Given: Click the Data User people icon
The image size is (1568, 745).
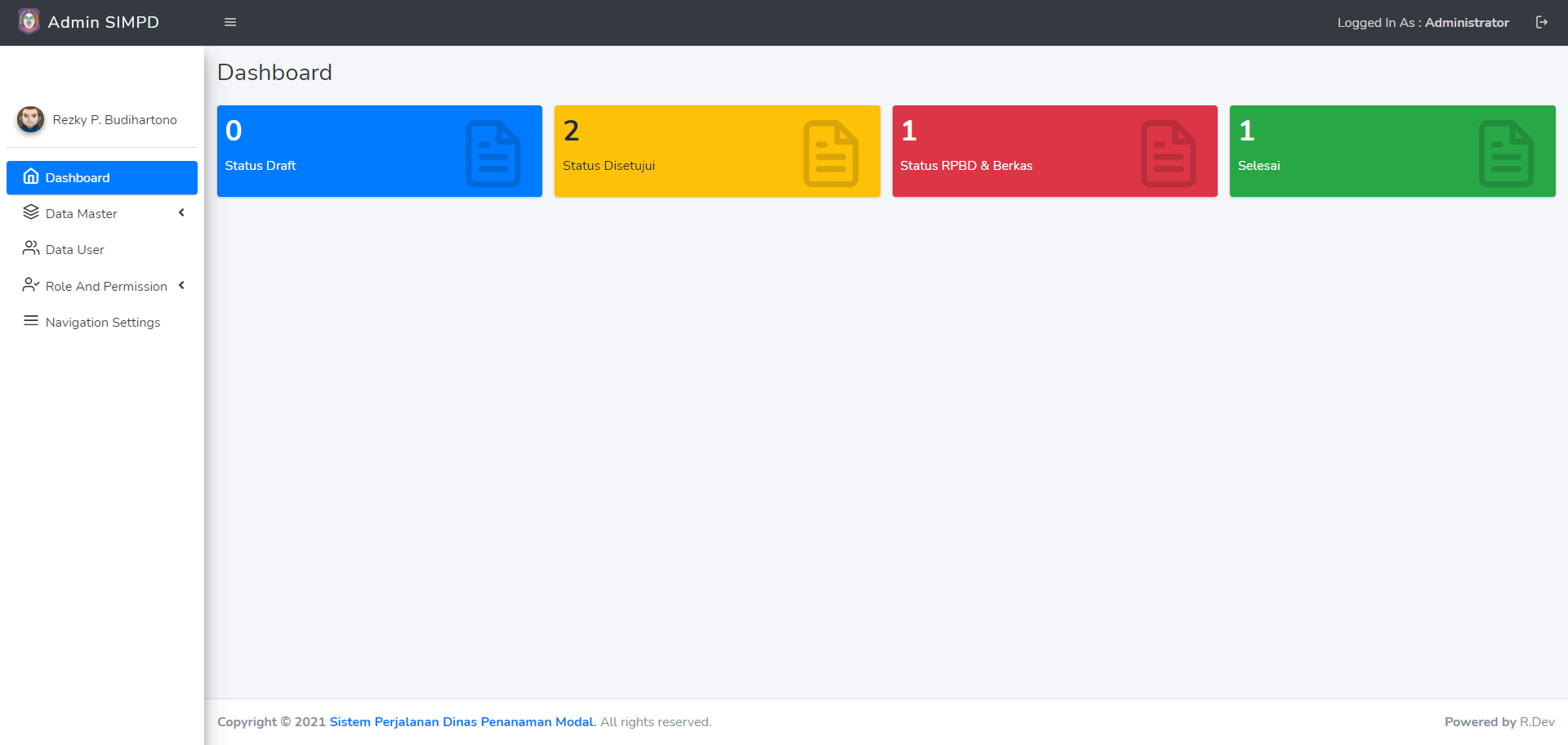Looking at the screenshot, I should [31, 248].
